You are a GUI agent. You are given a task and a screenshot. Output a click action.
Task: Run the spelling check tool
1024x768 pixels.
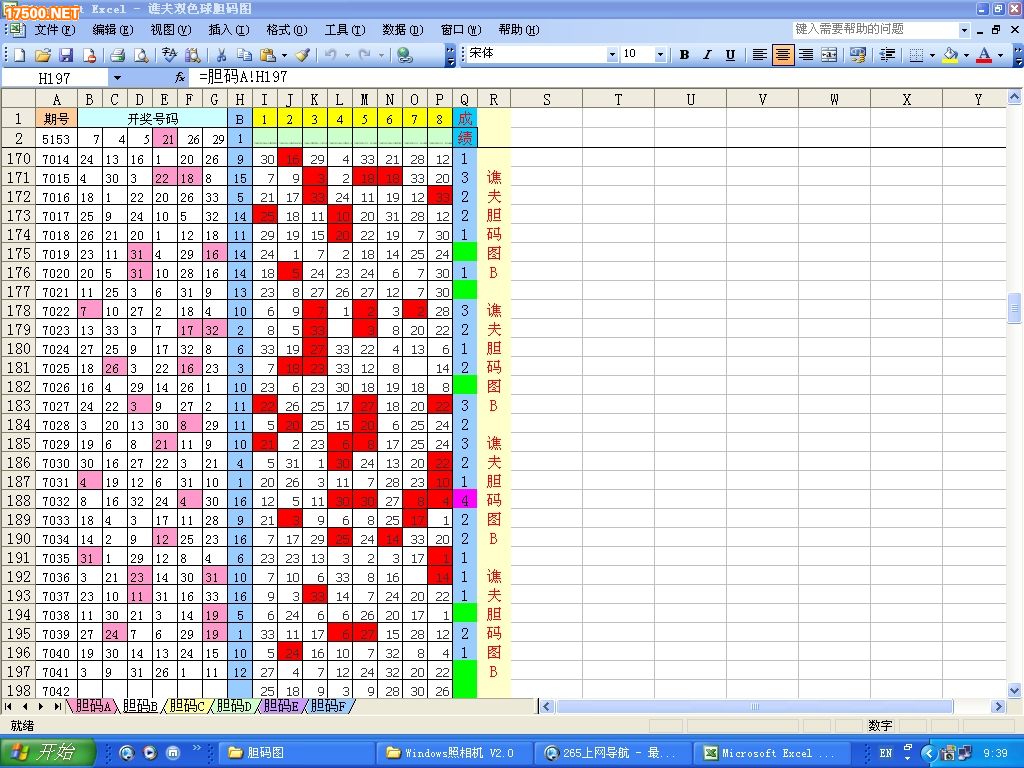tap(169, 56)
